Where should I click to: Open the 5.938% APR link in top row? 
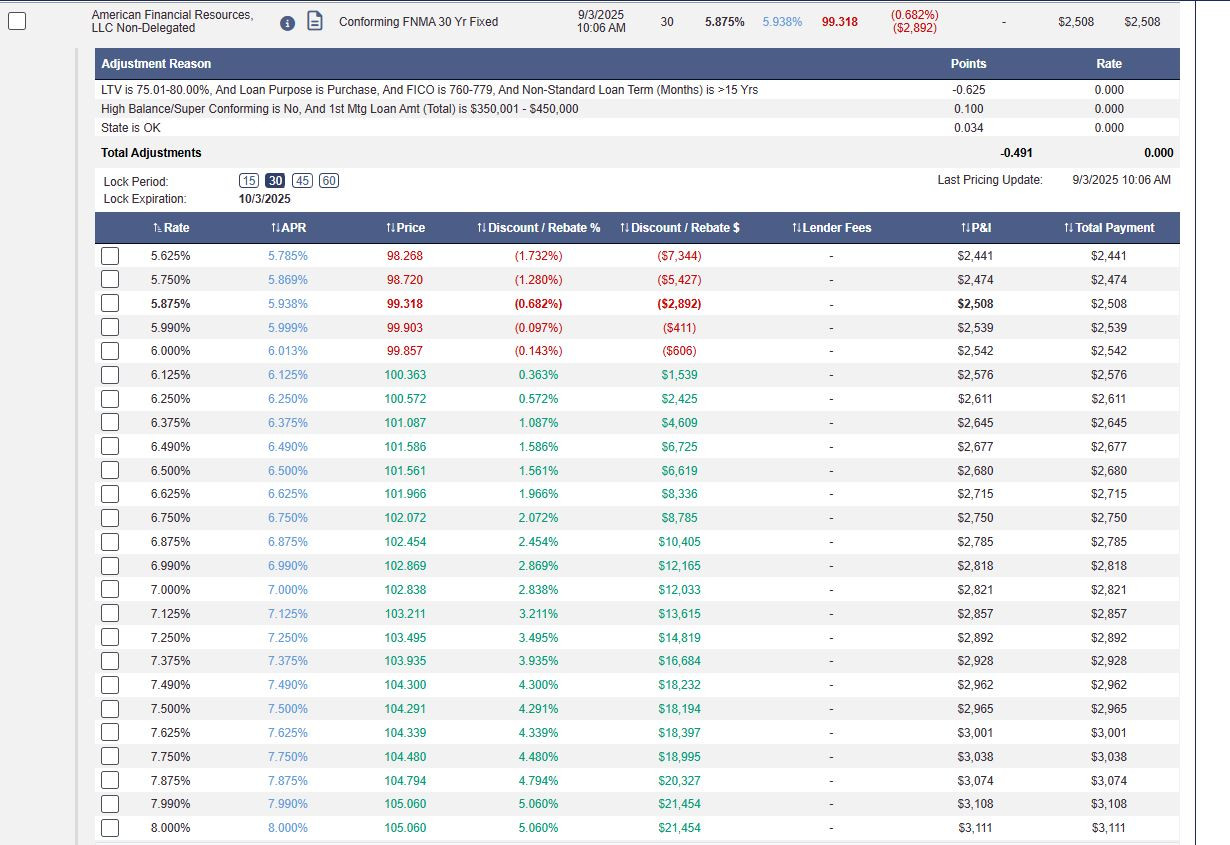tap(782, 22)
